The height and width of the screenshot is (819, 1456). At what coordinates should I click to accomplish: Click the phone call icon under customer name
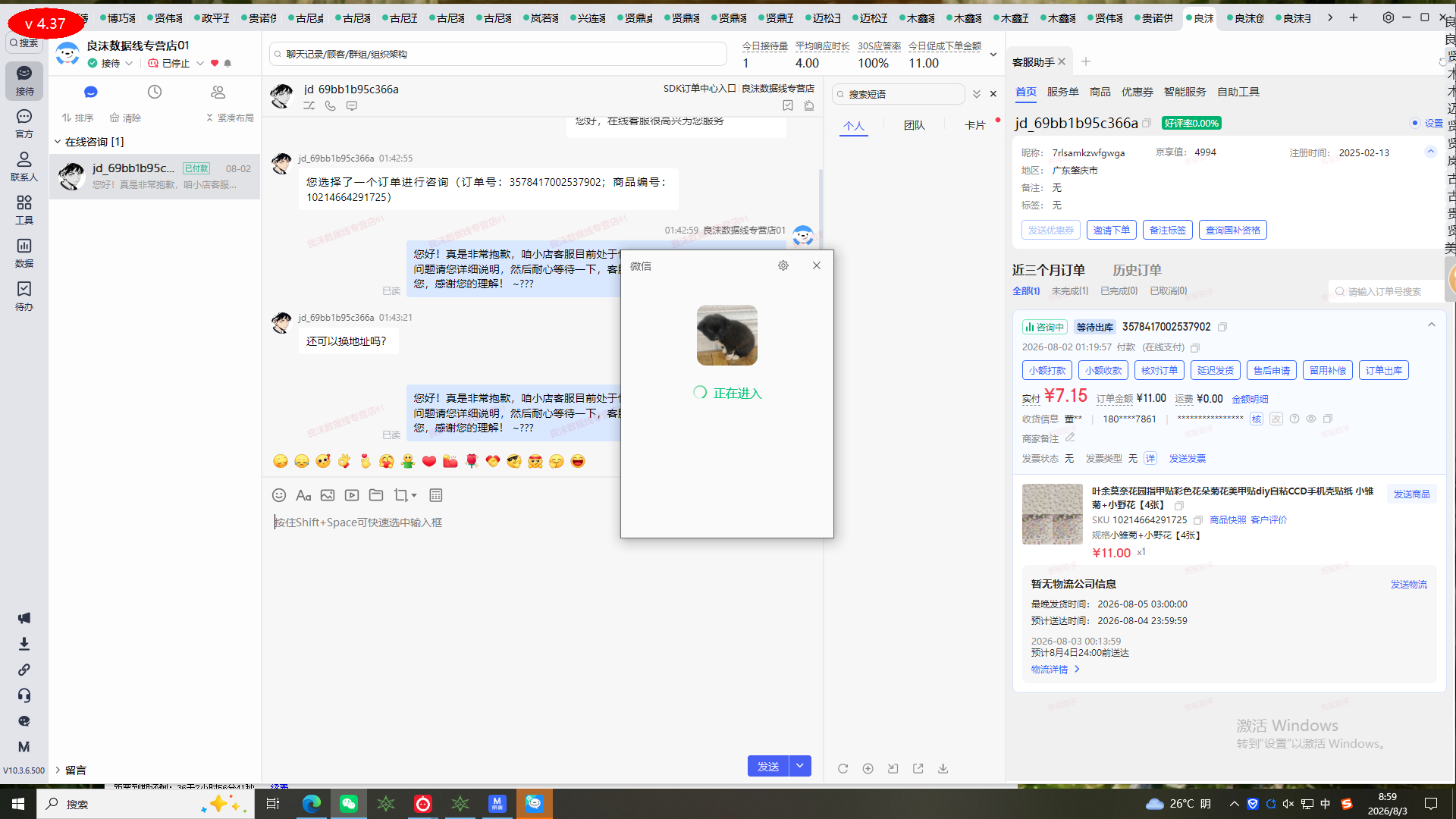[331, 106]
